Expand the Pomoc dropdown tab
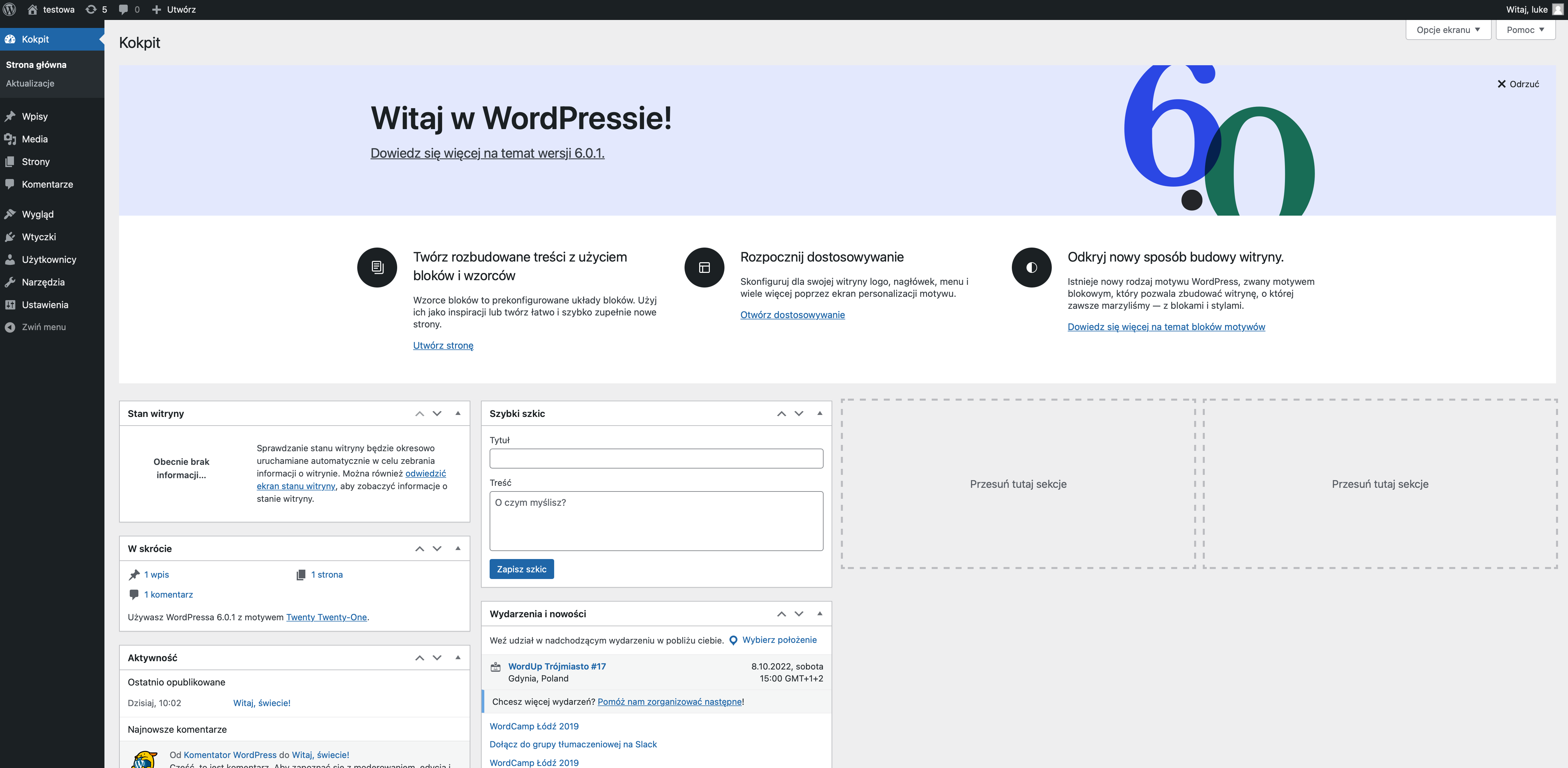 (x=1525, y=30)
